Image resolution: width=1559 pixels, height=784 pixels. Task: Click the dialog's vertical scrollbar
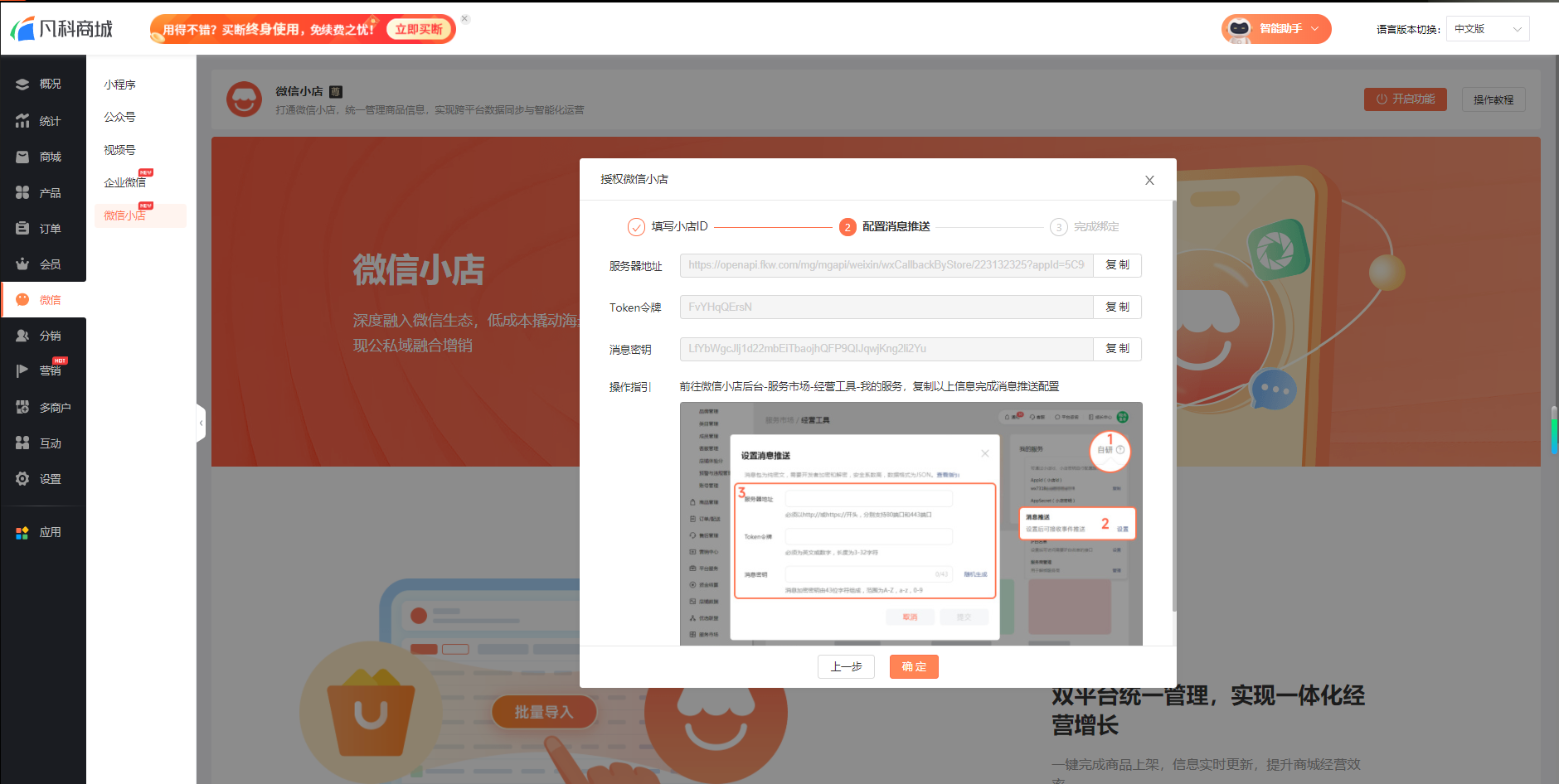1173,406
